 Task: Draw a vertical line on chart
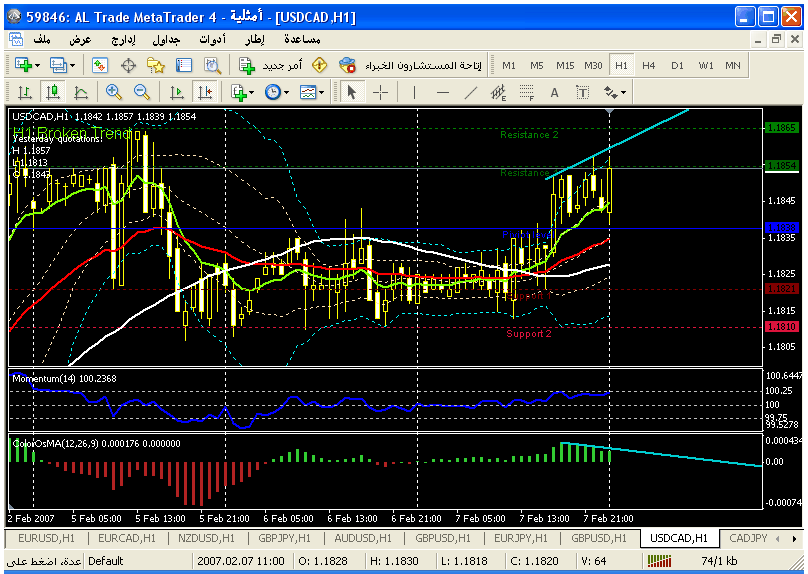point(414,92)
